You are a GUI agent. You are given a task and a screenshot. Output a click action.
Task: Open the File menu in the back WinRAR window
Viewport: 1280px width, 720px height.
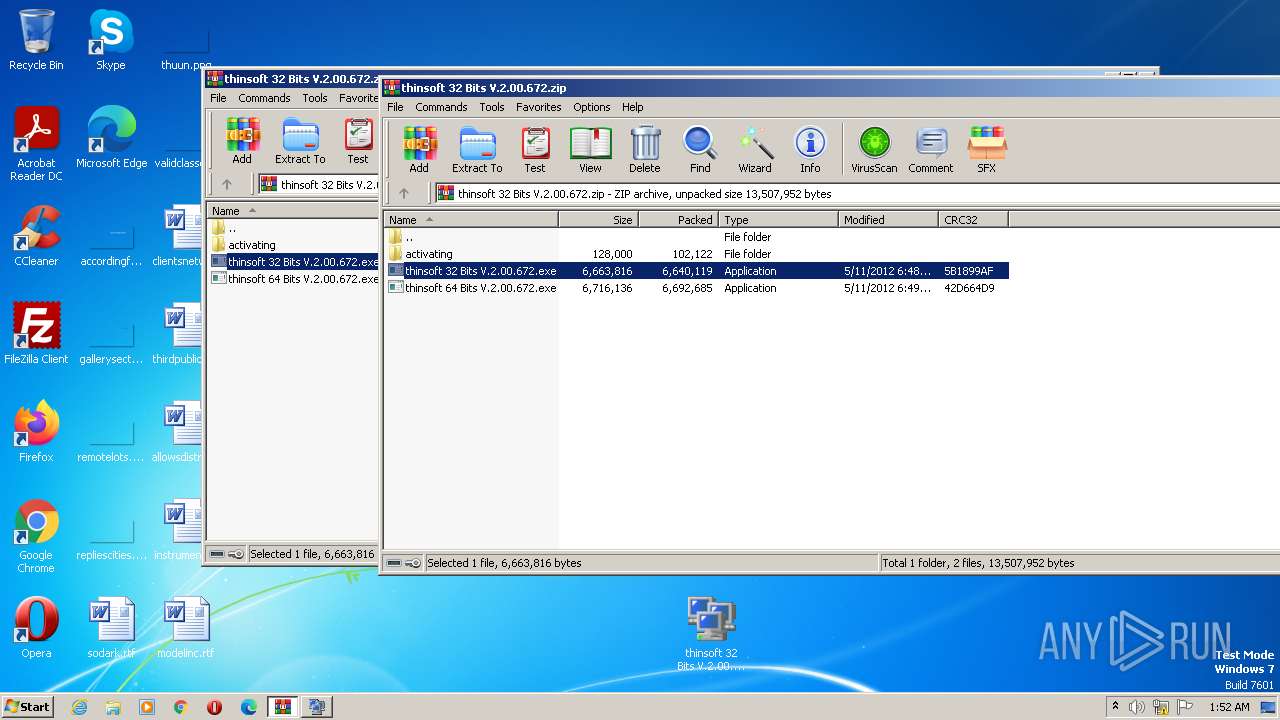click(x=218, y=98)
